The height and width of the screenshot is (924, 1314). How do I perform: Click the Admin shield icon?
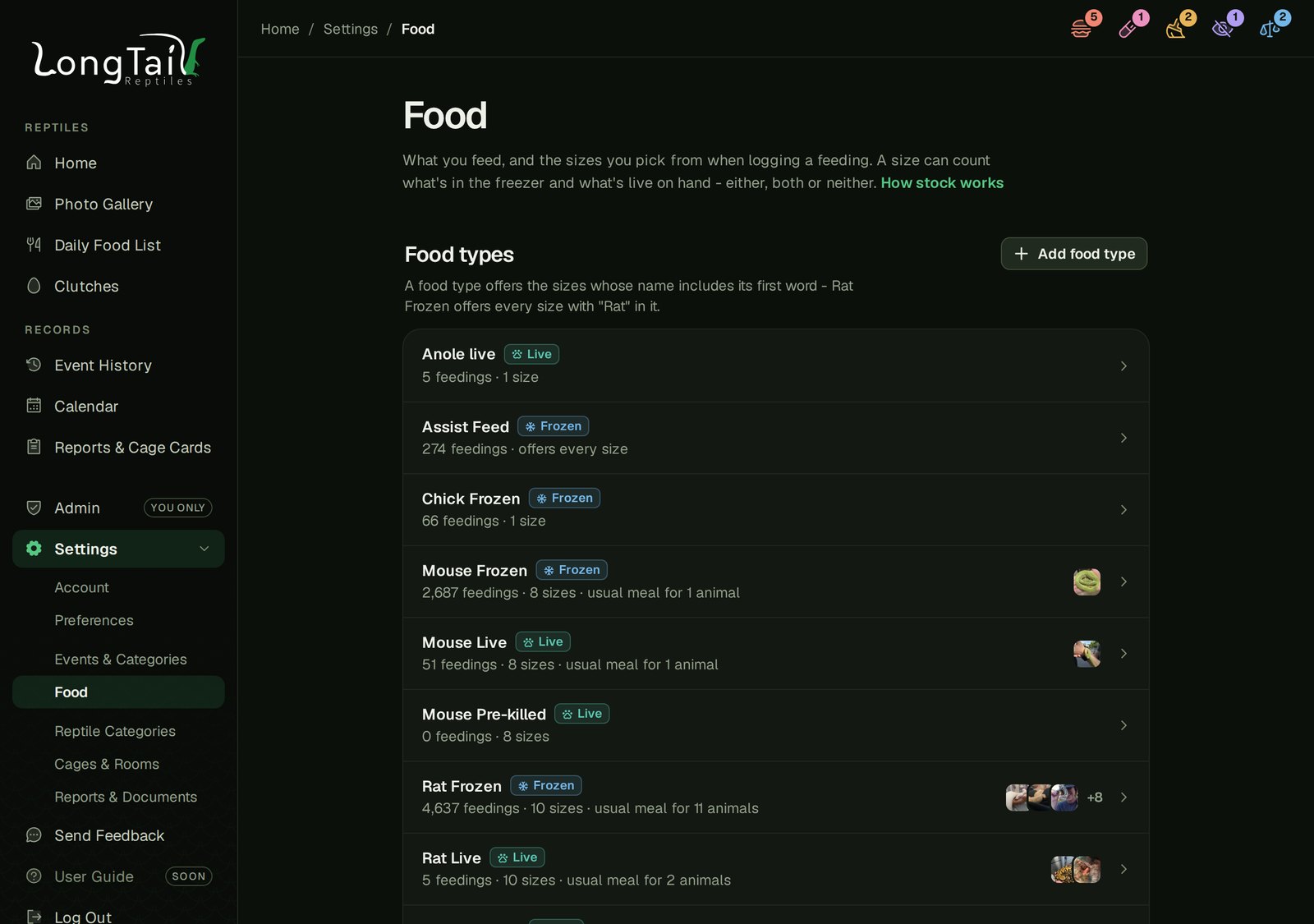(x=34, y=508)
